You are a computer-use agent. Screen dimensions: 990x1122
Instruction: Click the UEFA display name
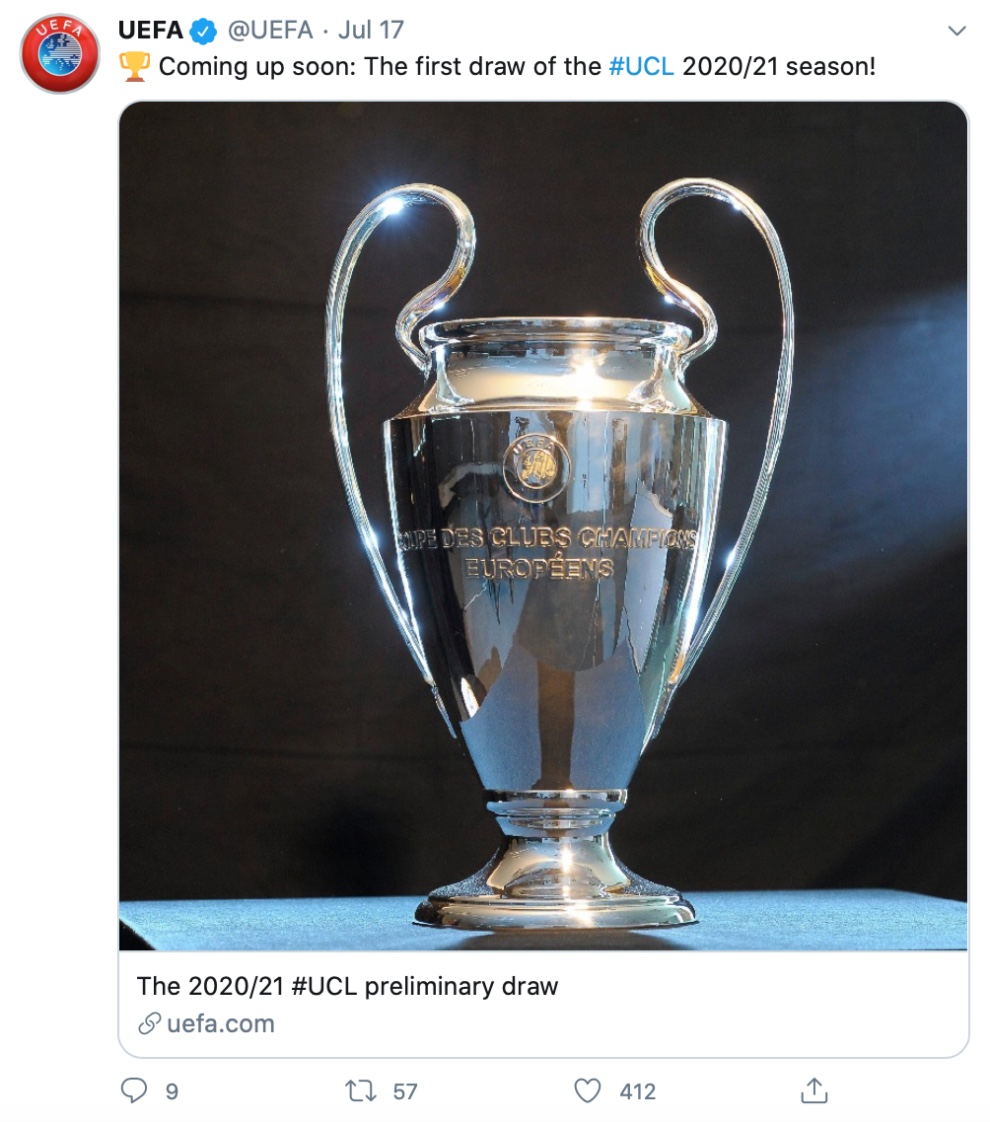pyautogui.click(x=150, y=30)
